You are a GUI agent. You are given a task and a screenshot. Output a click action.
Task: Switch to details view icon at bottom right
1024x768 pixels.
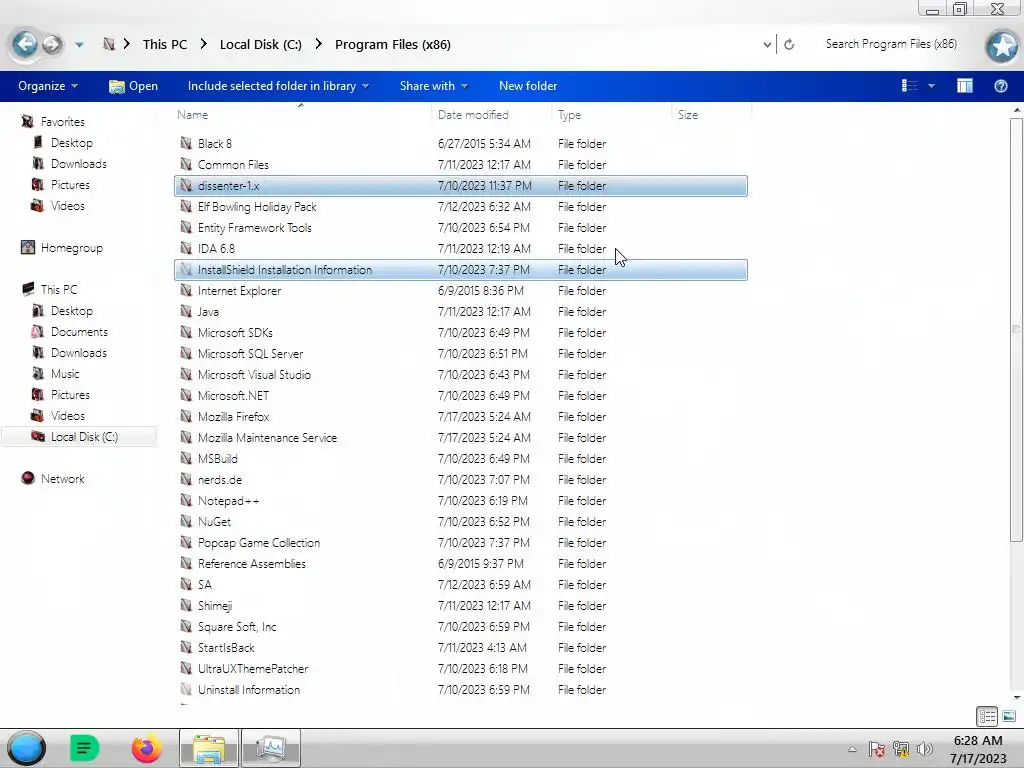tap(987, 716)
